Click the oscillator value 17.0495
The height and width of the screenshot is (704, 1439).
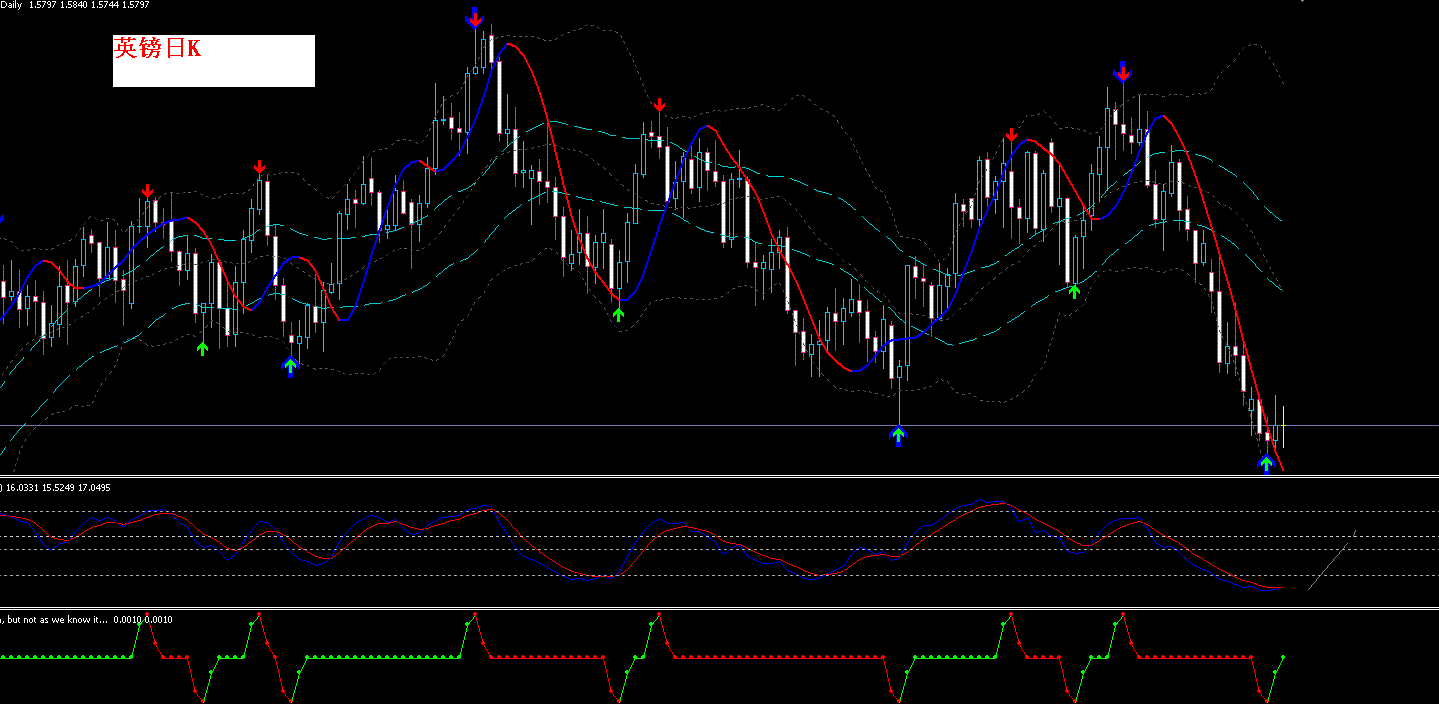(94, 488)
